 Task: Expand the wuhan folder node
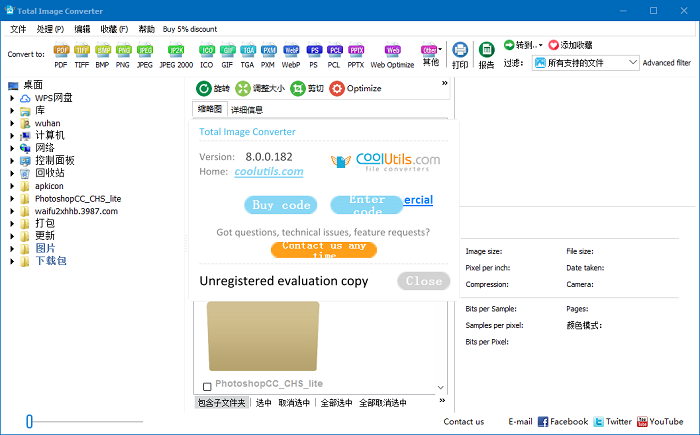(12, 123)
